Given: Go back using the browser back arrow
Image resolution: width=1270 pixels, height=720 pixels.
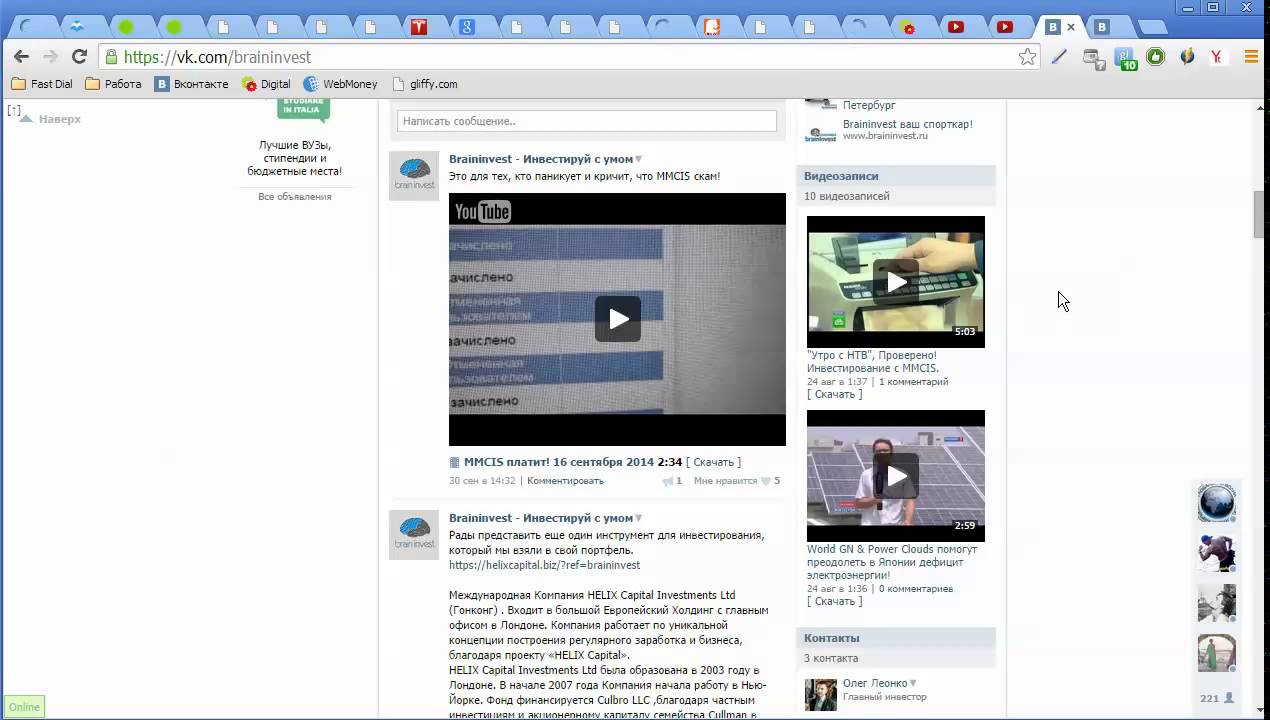Looking at the screenshot, I should click(22, 57).
